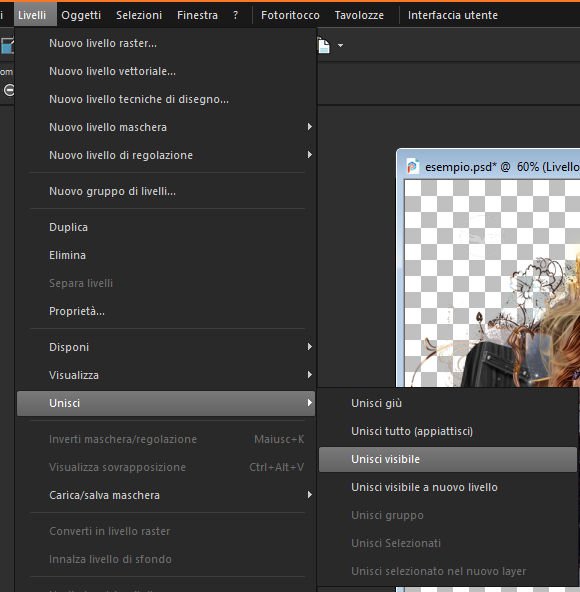The image size is (580, 592).
Task: Choose Nuovo livello raster...
Action: pos(166,43)
